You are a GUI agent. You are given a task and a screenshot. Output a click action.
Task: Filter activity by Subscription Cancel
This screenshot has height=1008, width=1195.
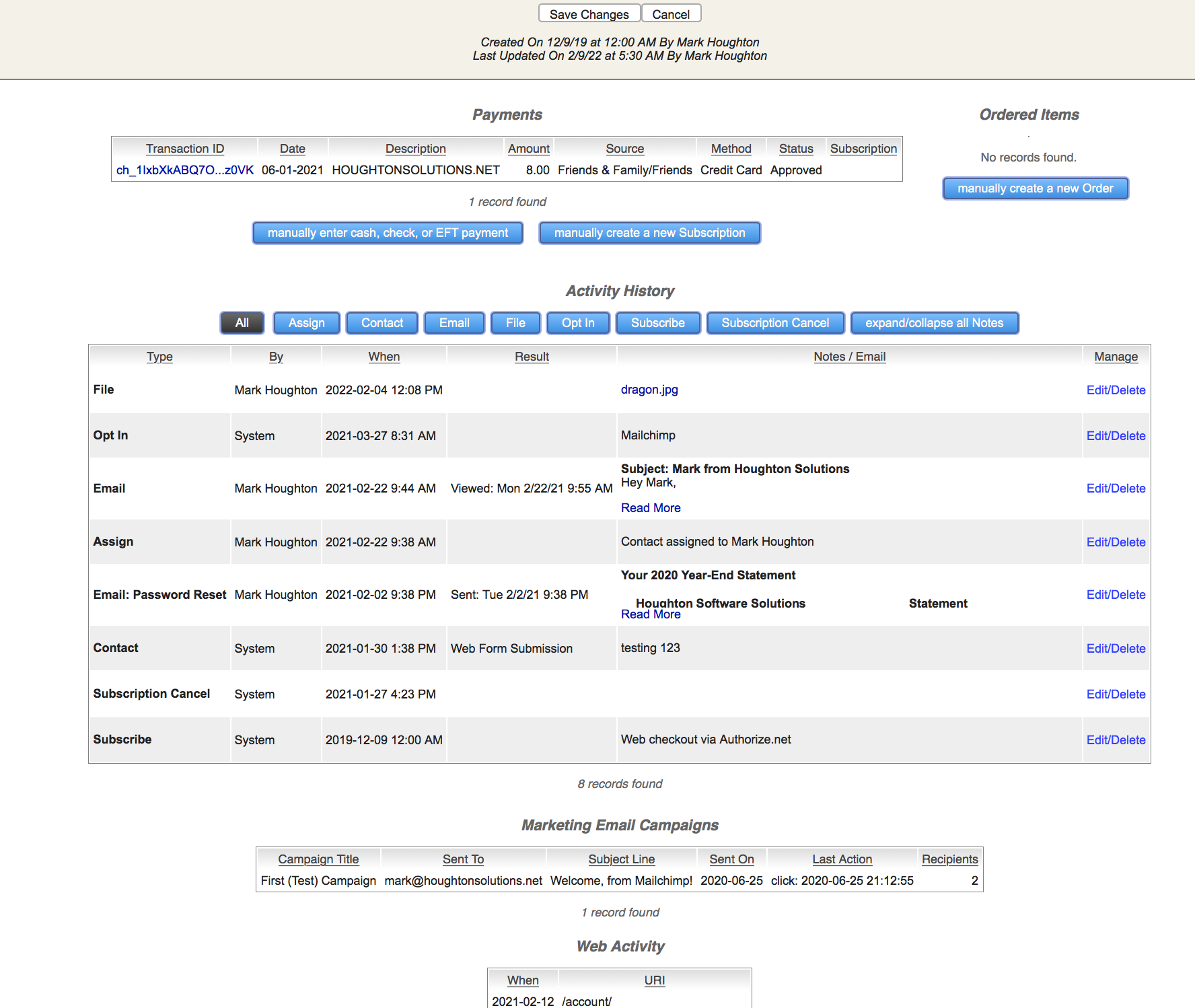775,323
